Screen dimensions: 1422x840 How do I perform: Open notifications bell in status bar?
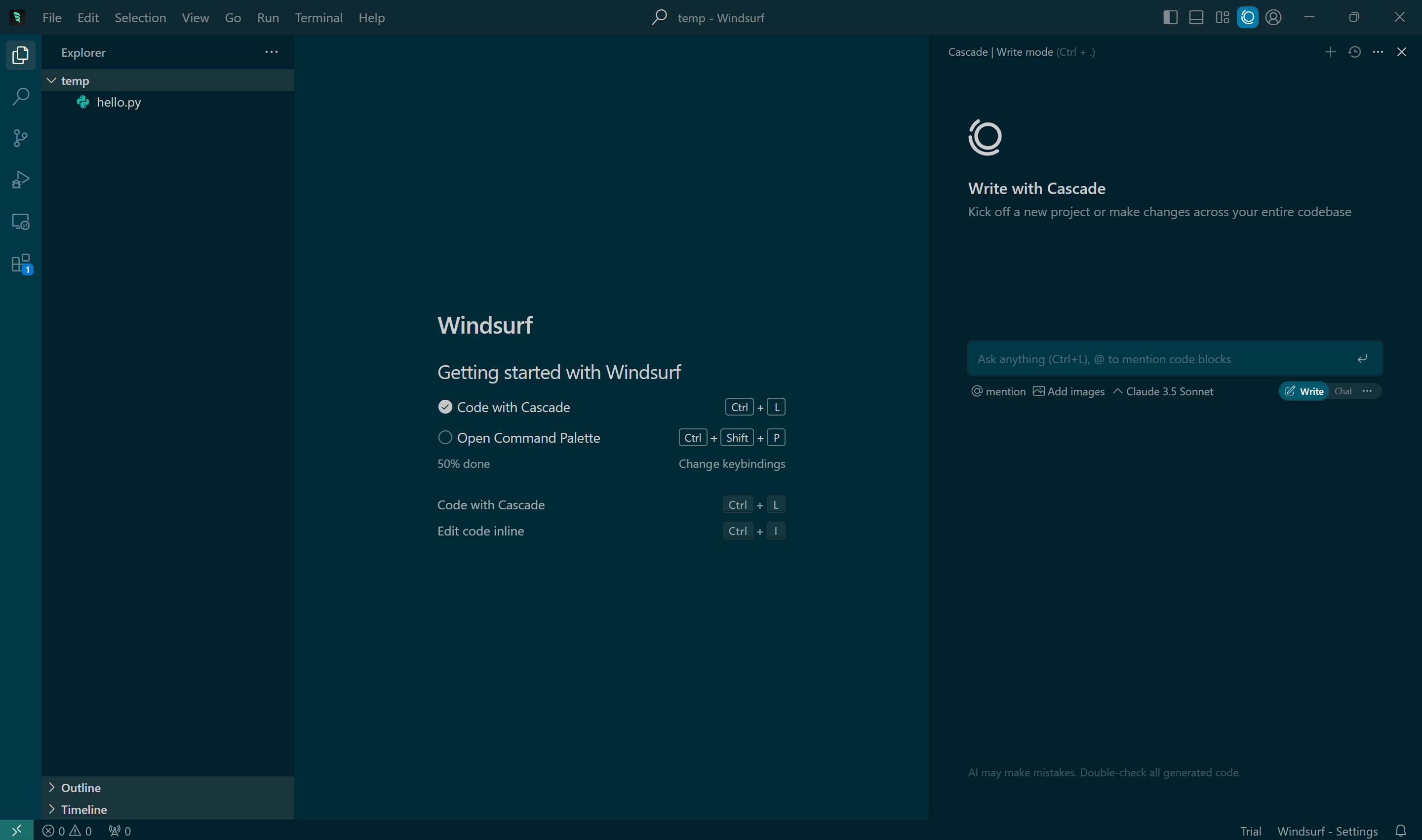[1400, 831]
